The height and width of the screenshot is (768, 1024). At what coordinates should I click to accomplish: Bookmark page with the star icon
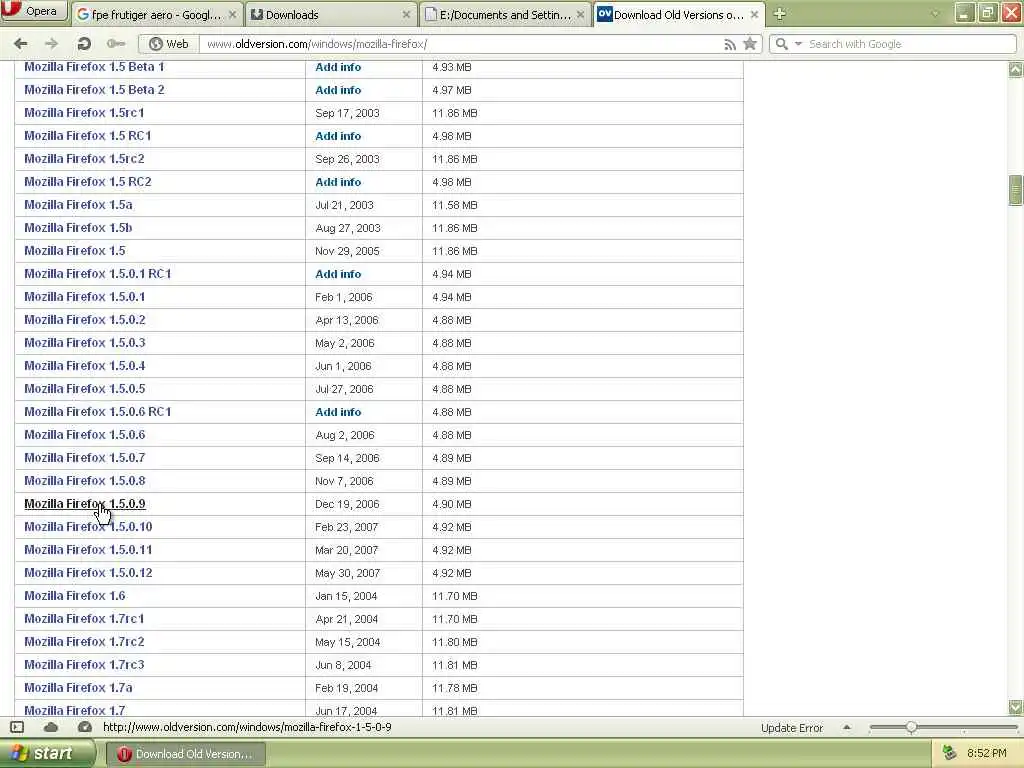coord(750,44)
